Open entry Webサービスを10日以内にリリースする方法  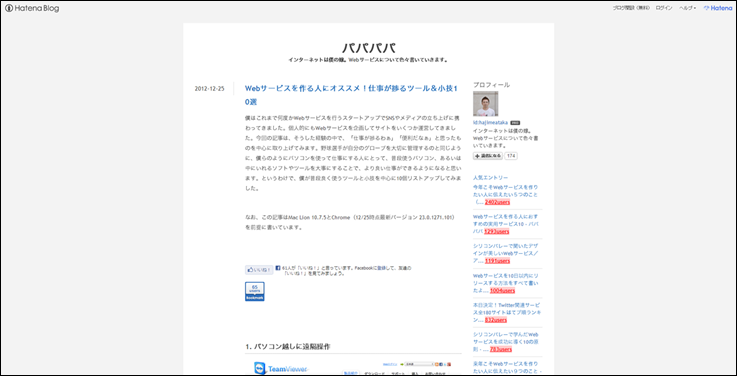[506, 283]
